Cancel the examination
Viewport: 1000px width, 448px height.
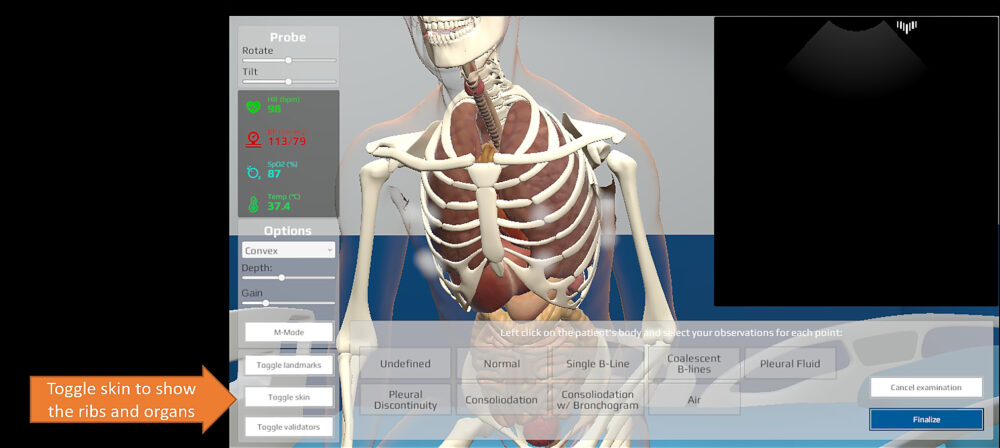[925, 387]
